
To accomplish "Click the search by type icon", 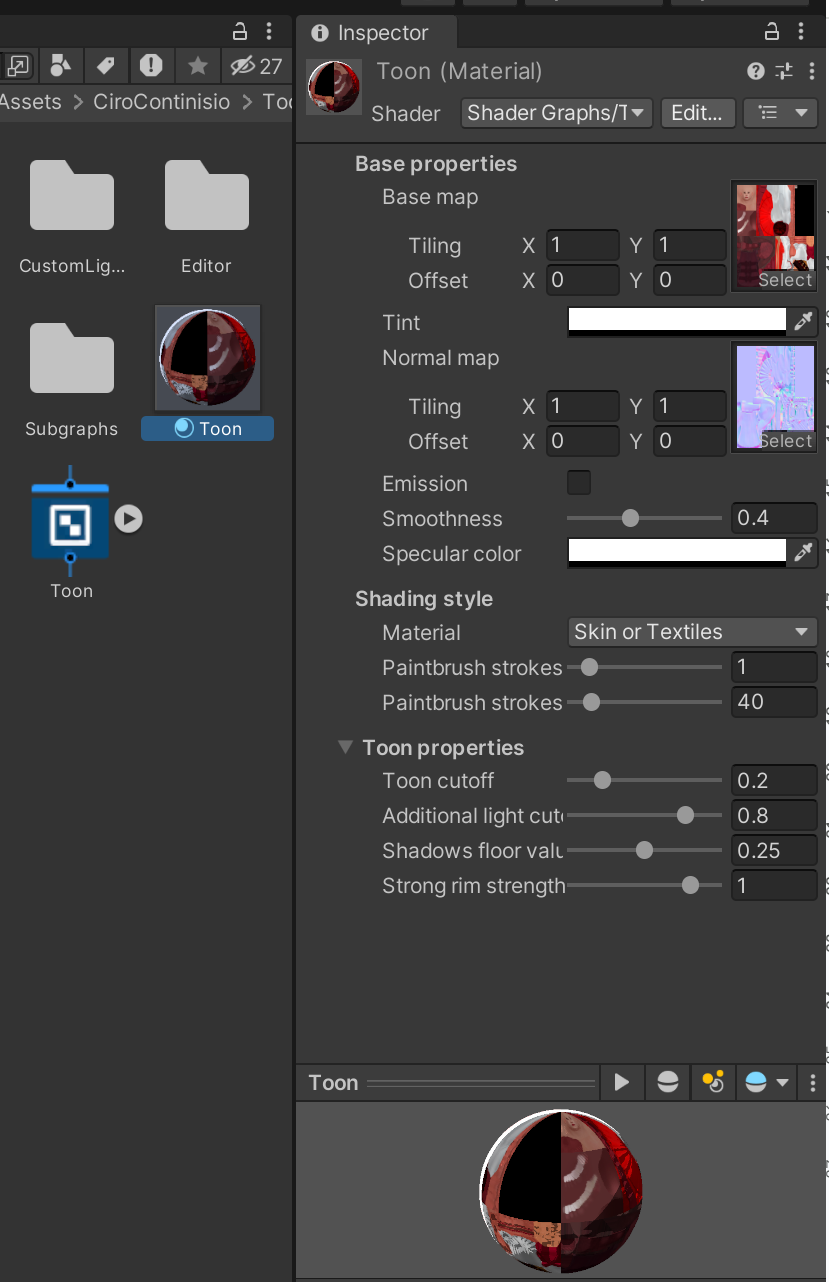I will [60, 65].
